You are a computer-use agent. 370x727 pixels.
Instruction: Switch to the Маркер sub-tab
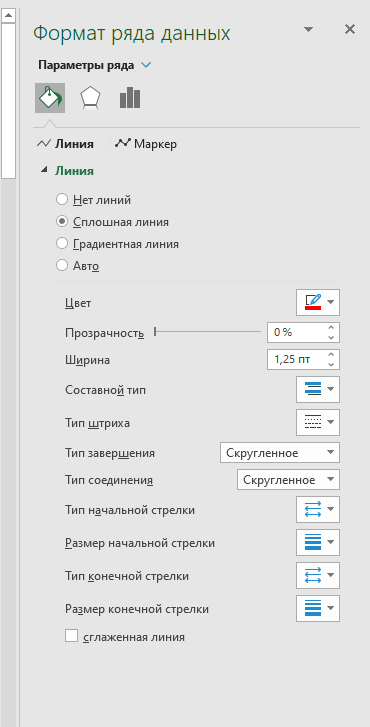point(146,144)
